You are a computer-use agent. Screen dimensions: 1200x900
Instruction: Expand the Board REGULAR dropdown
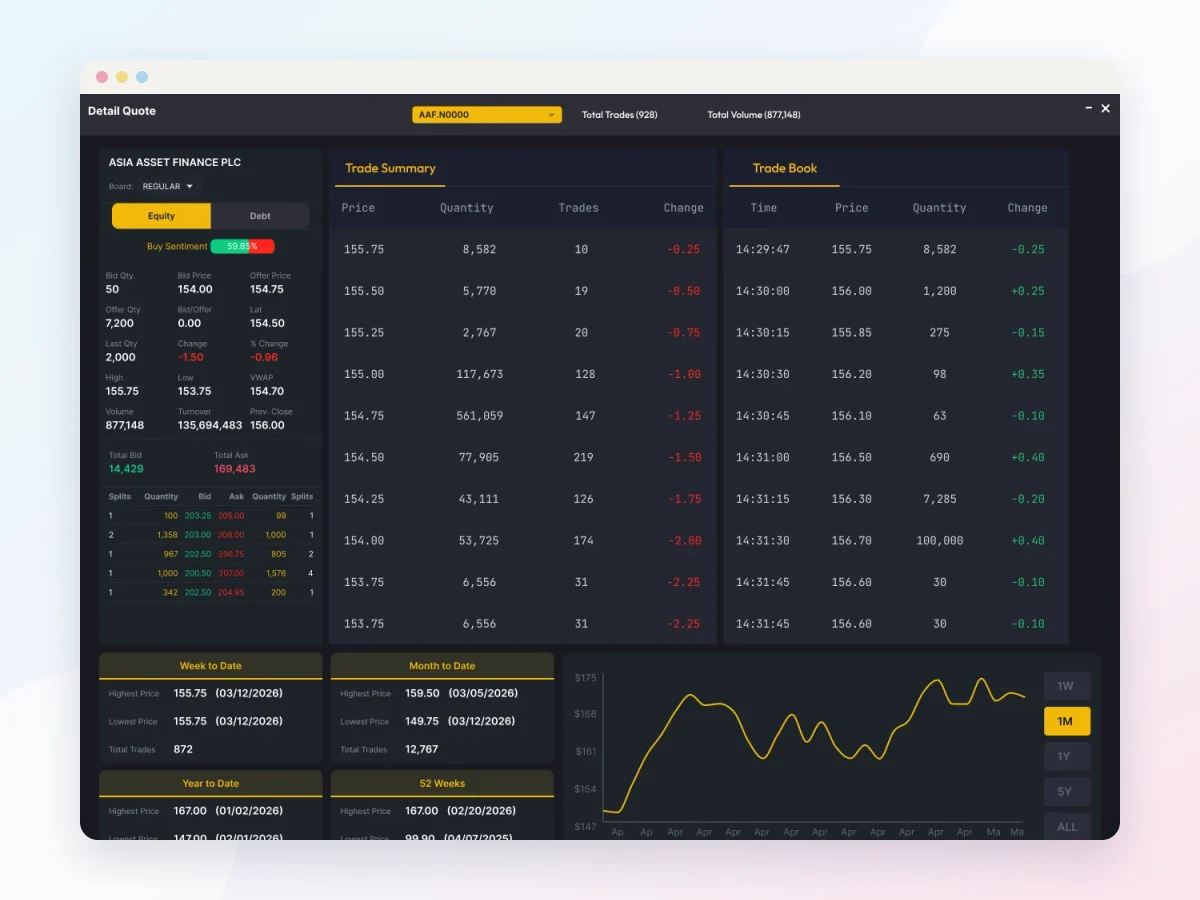(168, 186)
